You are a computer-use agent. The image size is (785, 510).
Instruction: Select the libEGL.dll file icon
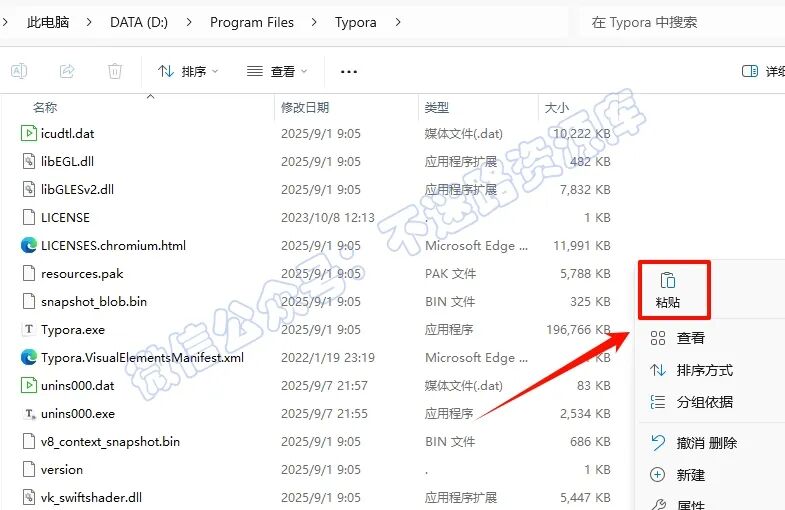click(x=29, y=161)
